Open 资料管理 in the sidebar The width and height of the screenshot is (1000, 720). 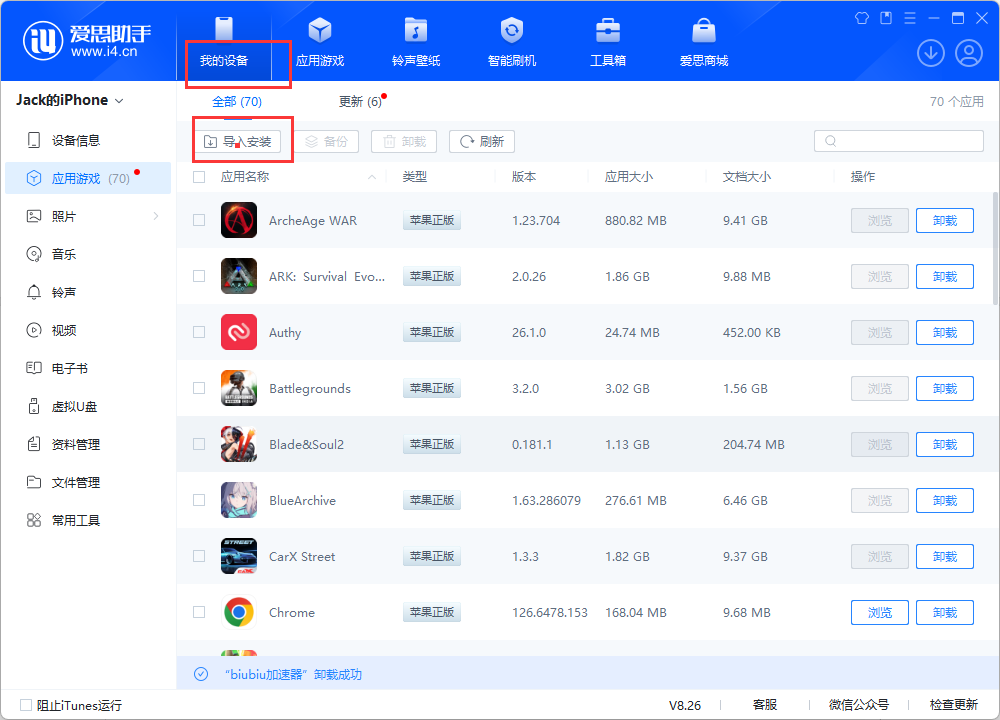[88, 444]
